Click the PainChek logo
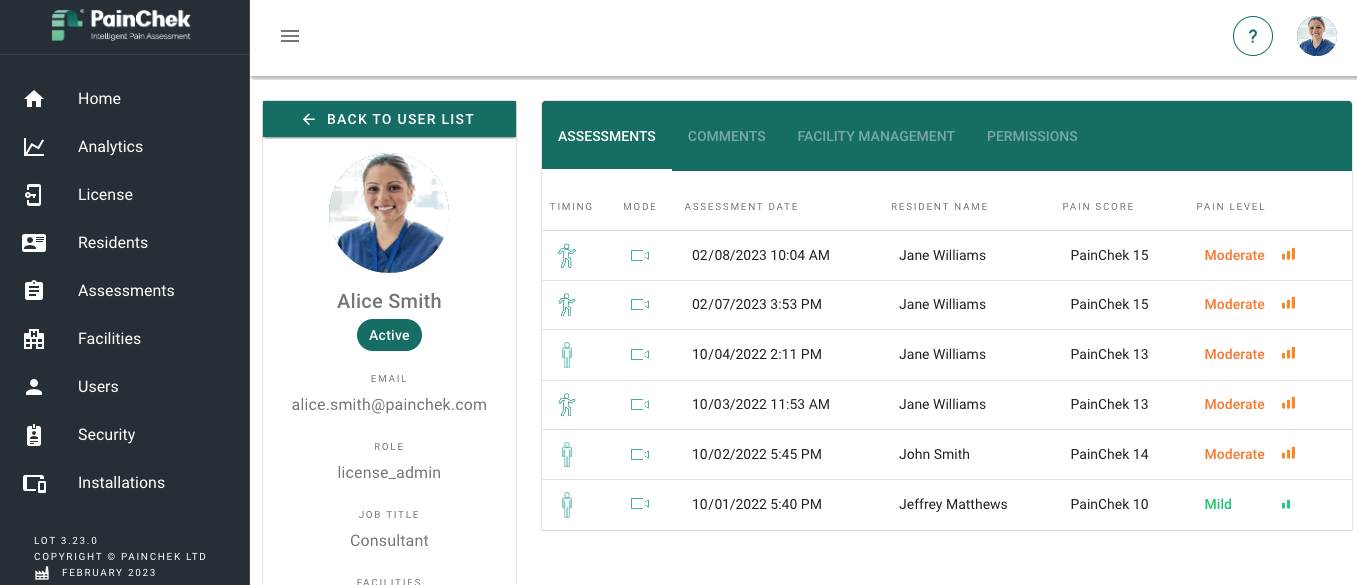 [x=122, y=25]
